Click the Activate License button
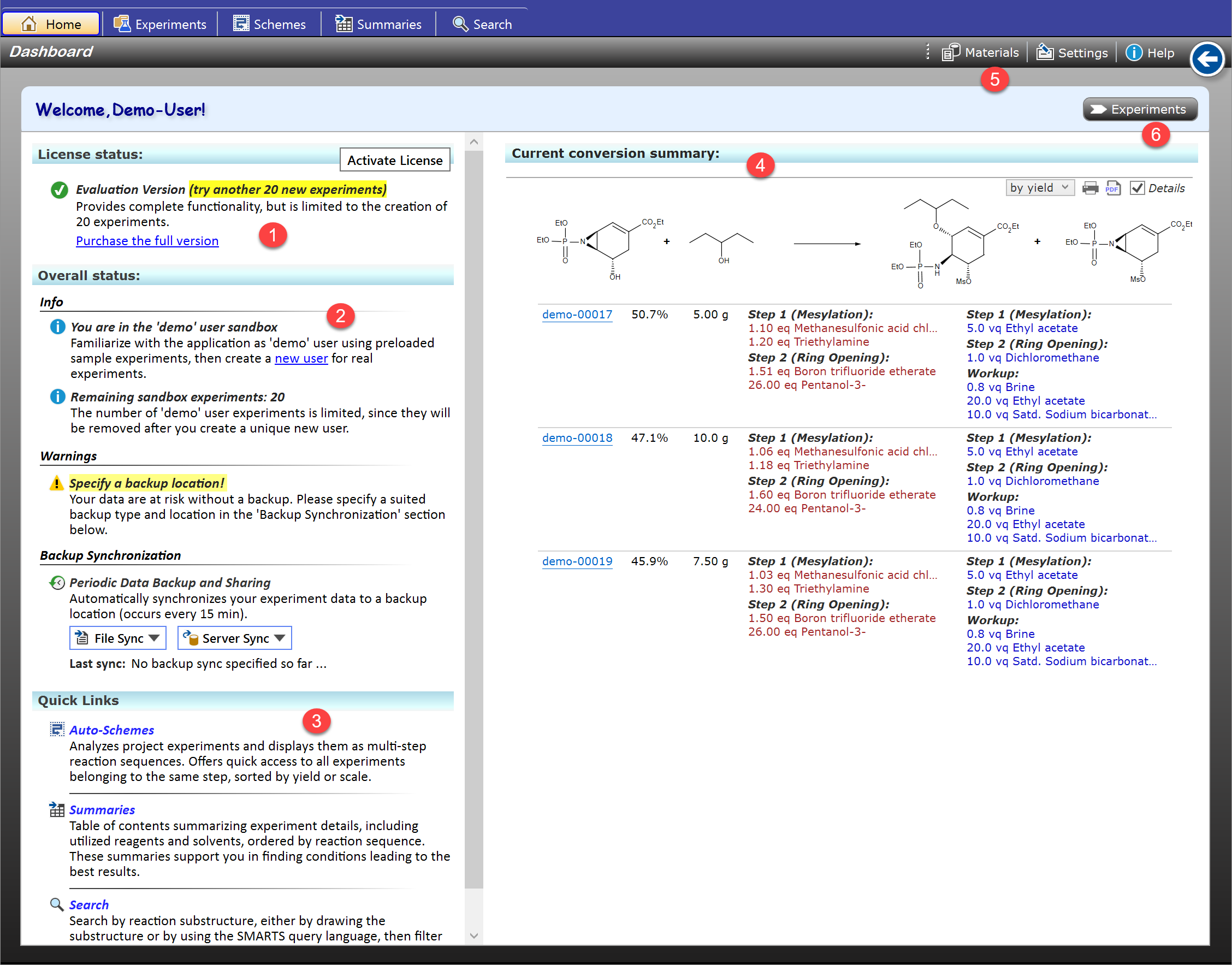Viewport: 1232px width, 965px height. [394, 160]
